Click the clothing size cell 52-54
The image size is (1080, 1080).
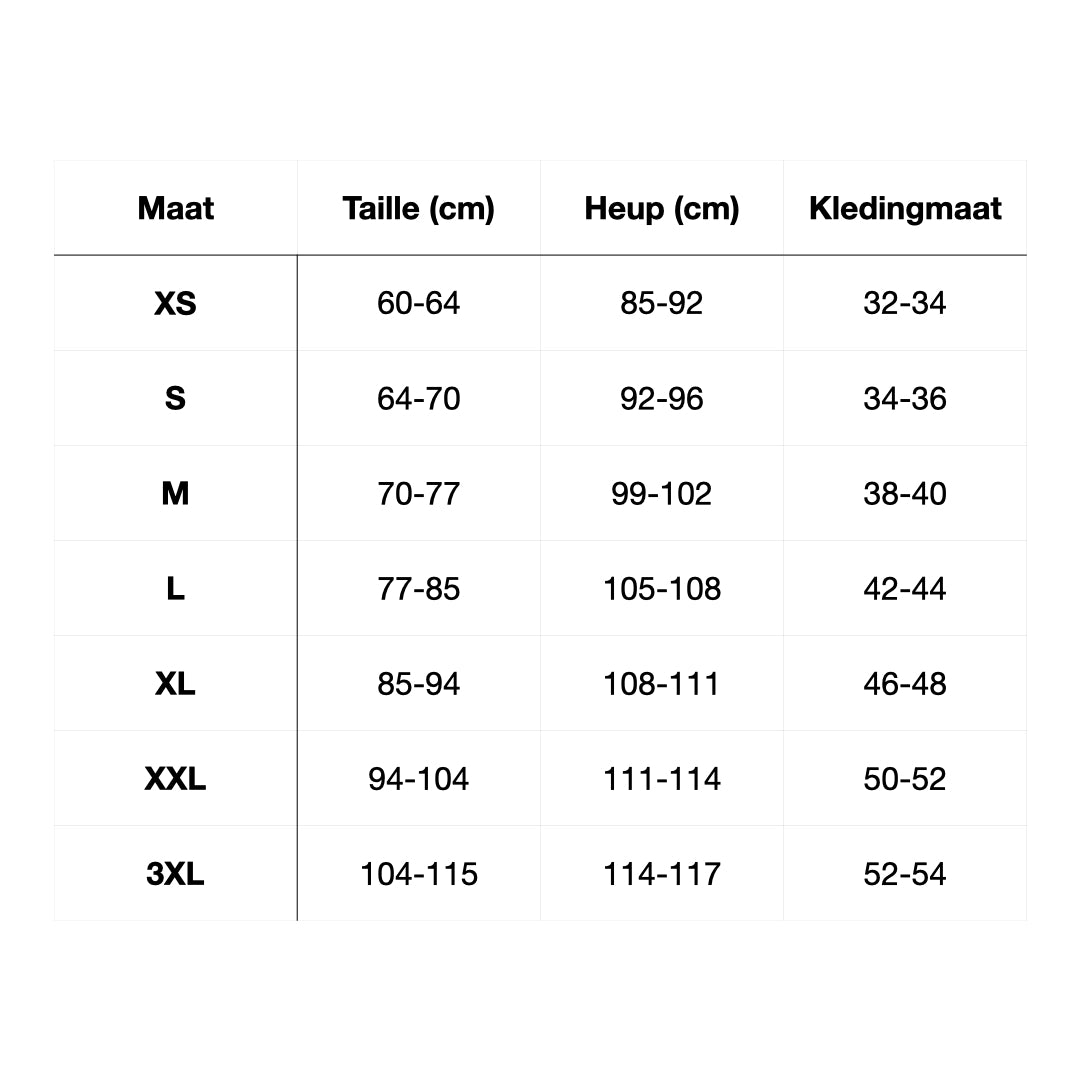click(x=905, y=874)
